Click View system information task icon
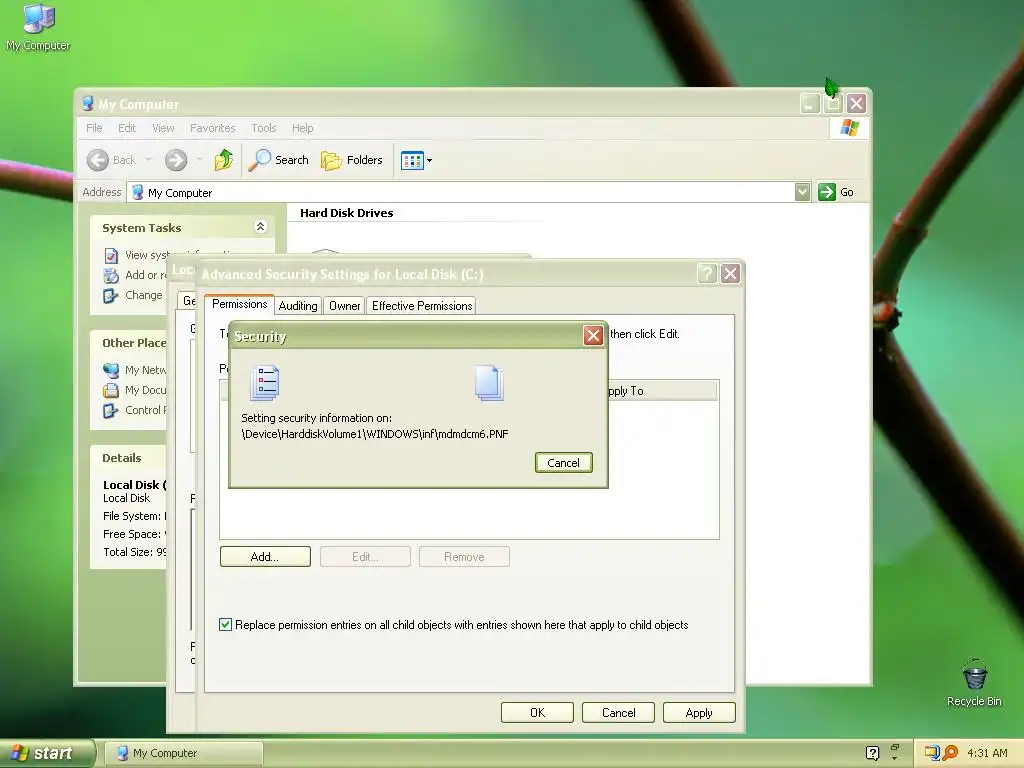1024x768 pixels. click(111, 255)
